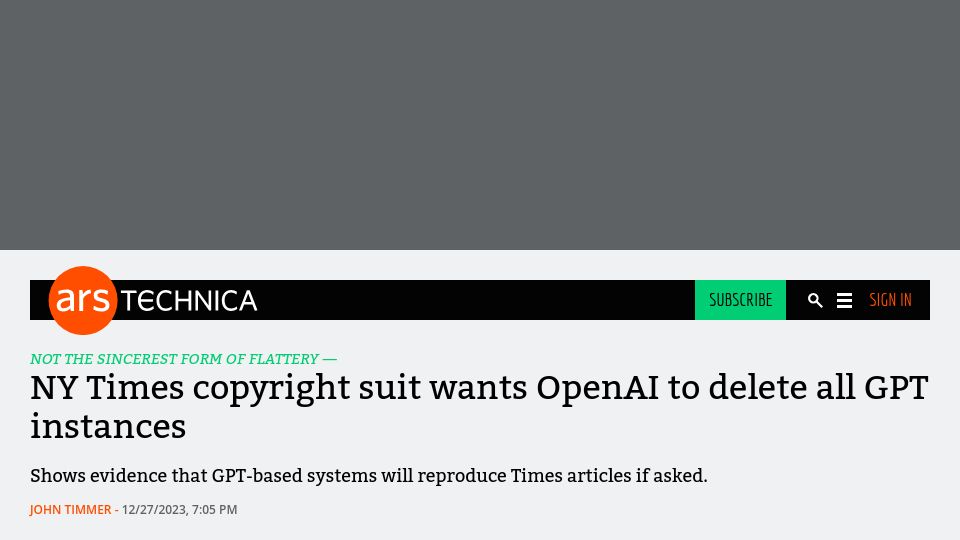Open the search magnifier icon

[815, 300]
